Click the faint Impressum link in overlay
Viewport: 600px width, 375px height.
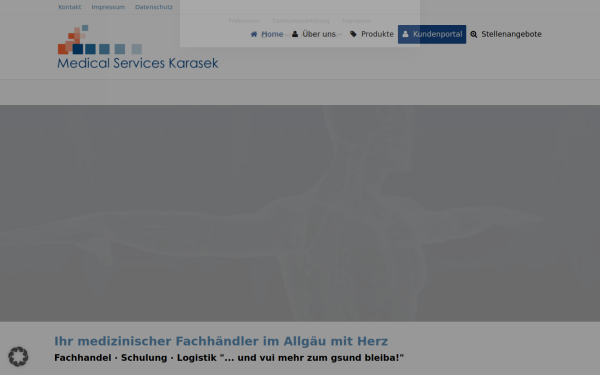[x=357, y=21]
